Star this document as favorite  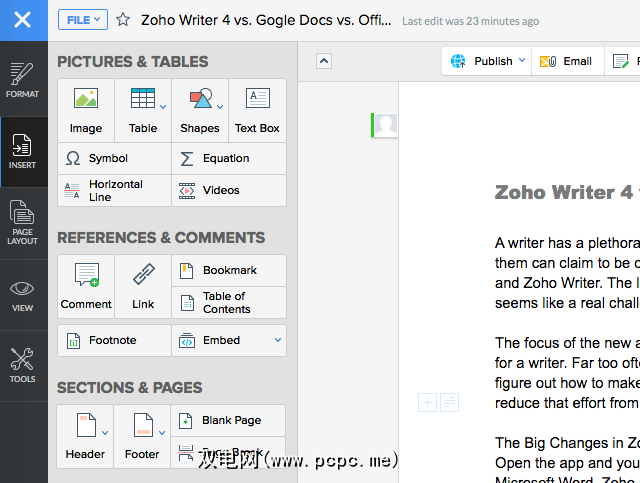click(123, 20)
